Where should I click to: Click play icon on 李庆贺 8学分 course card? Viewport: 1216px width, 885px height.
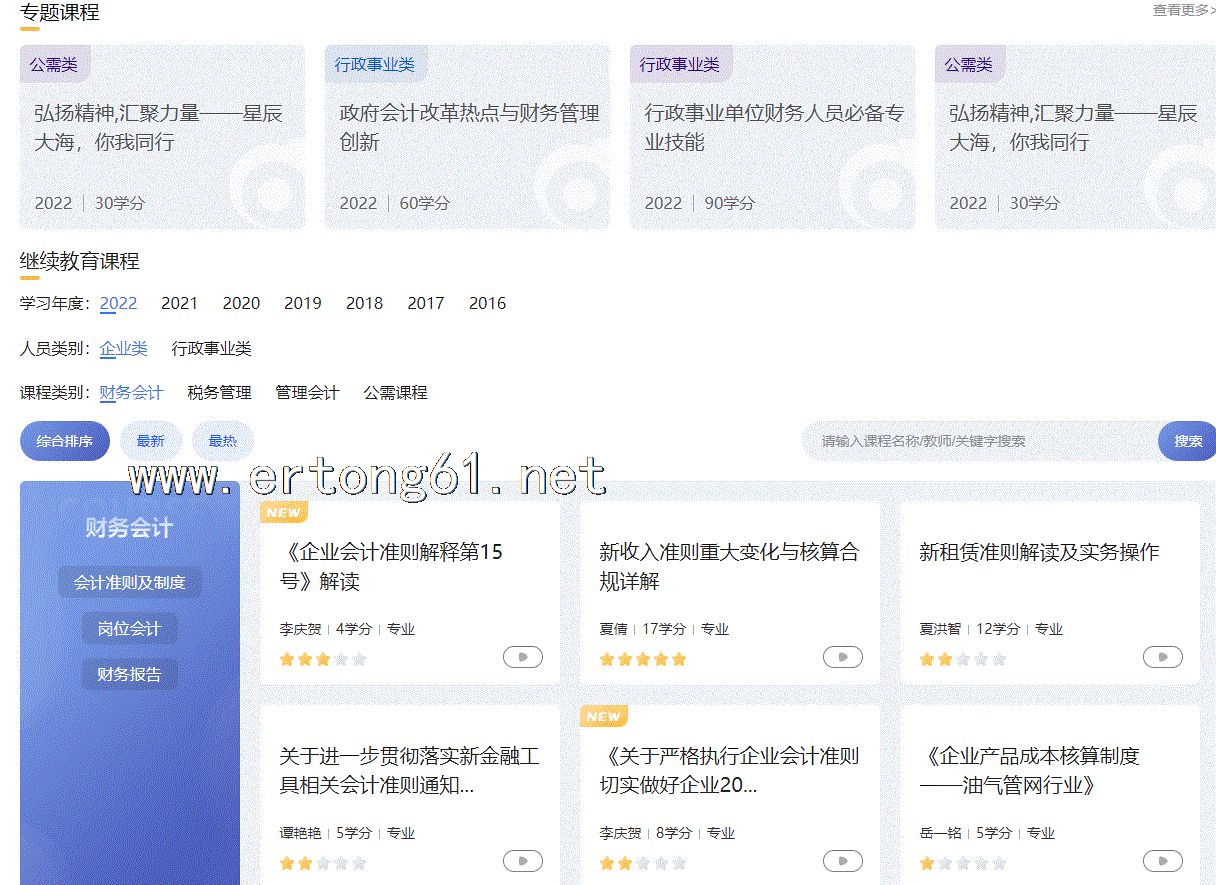click(842, 861)
